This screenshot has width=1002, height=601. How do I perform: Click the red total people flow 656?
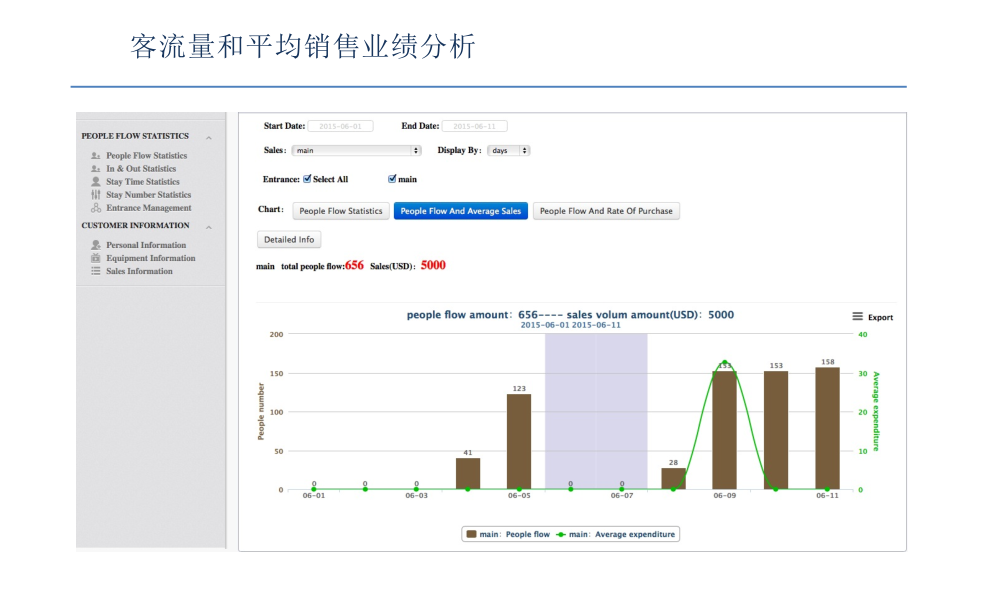pos(354,265)
